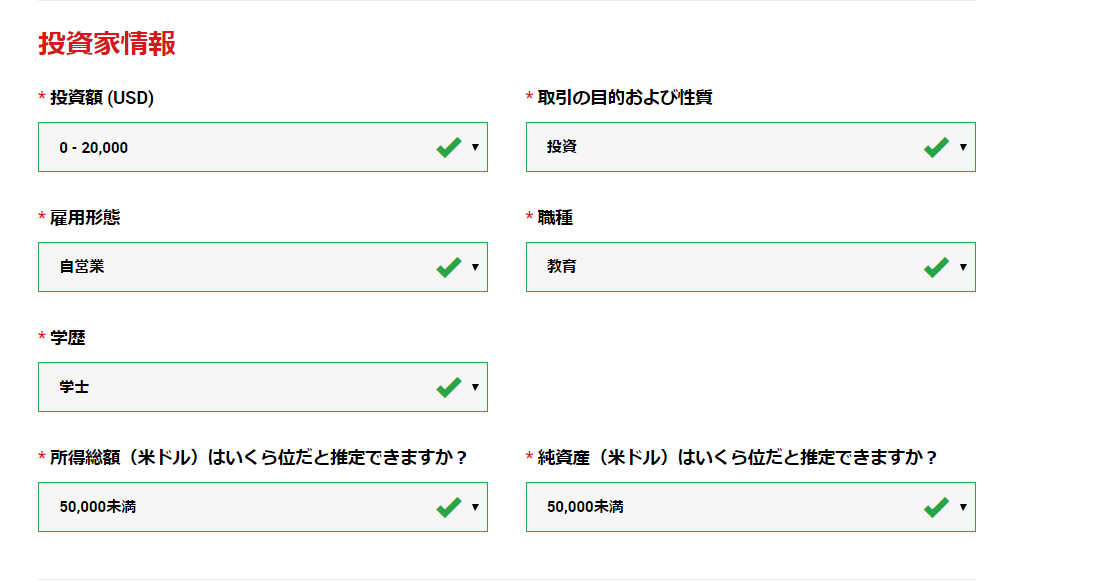This screenshot has height=581, width=1120.
Task: Click the 学歴 field label
Action: (67, 338)
